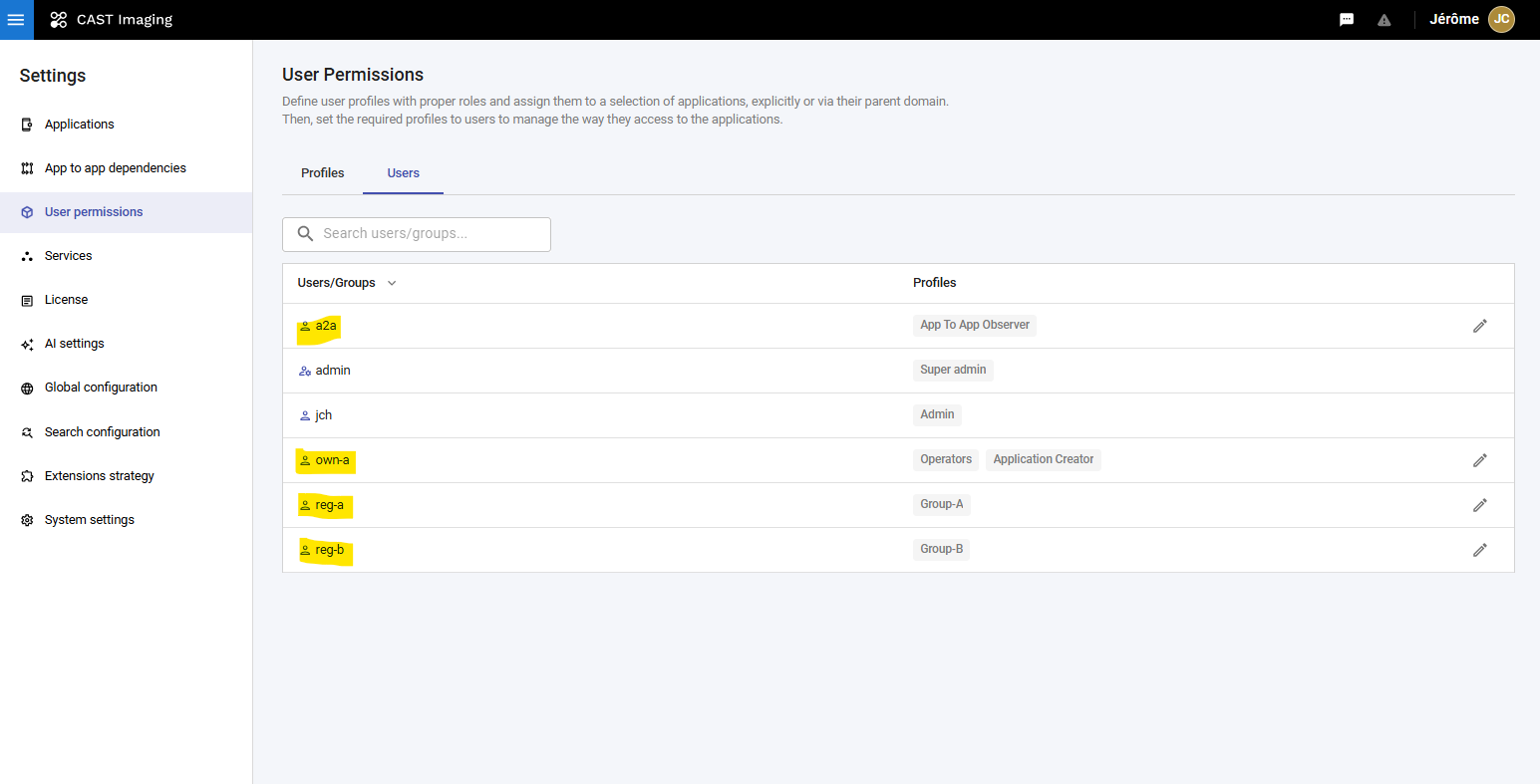
Task: Select the Users tab
Action: (403, 173)
